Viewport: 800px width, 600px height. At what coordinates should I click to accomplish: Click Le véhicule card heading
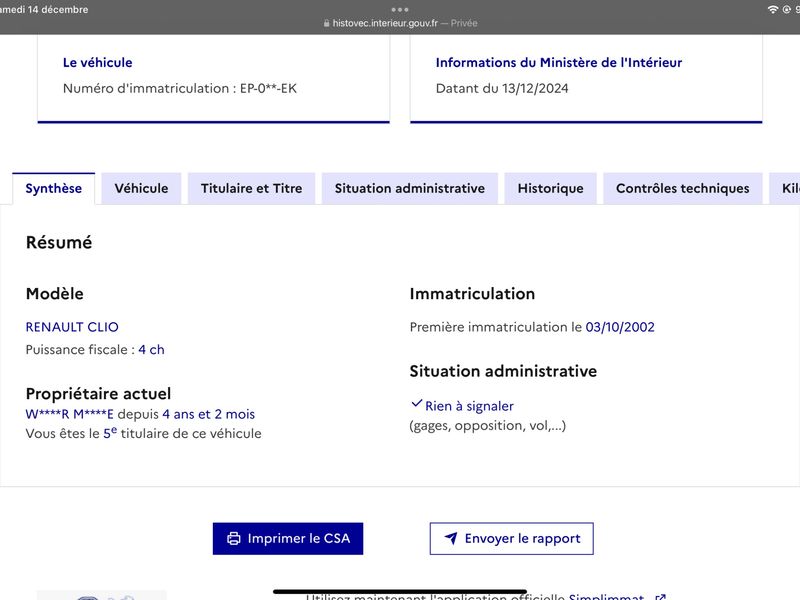point(97,62)
